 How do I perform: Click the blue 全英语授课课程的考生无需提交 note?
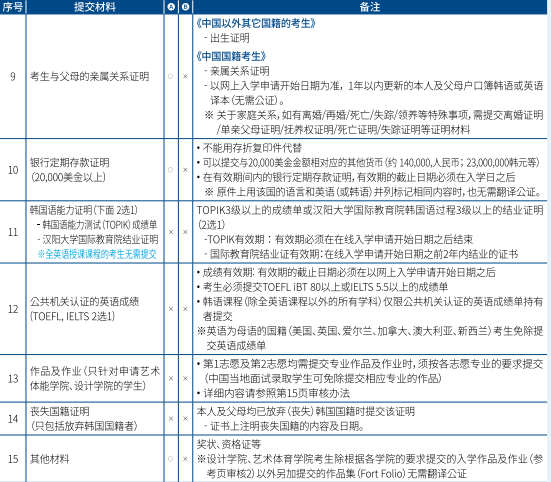(97, 254)
